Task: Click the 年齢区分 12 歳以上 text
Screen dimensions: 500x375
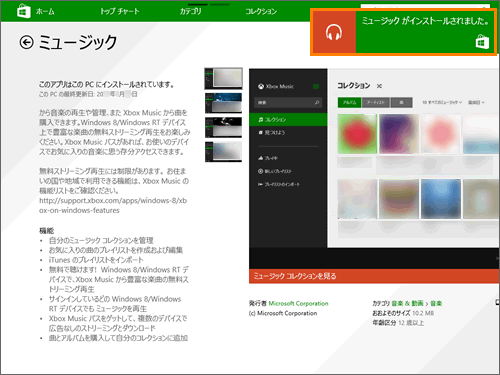Action: coord(398,323)
